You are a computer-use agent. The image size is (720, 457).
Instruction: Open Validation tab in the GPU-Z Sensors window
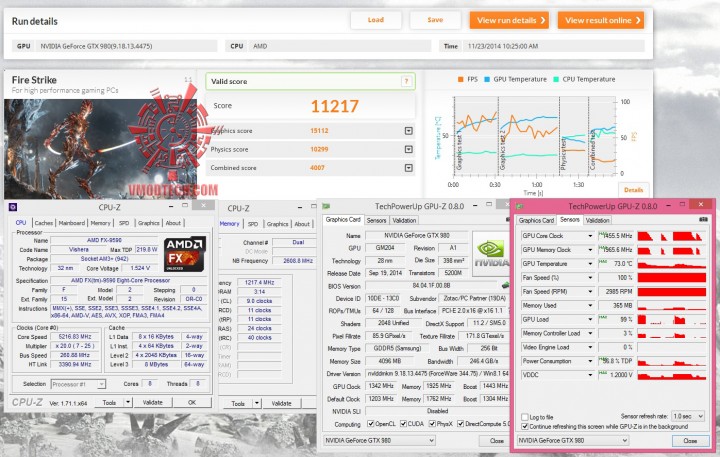pos(597,220)
